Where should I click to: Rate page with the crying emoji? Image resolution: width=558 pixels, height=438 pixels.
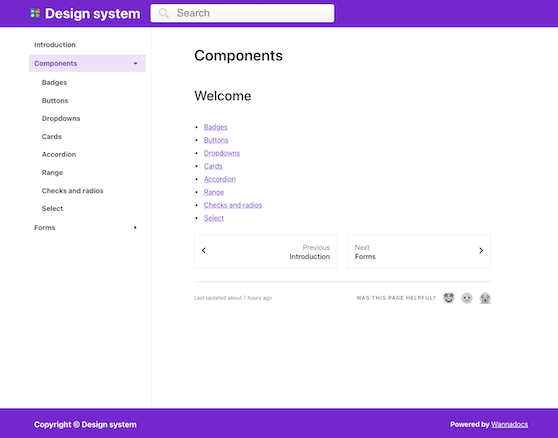(485, 298)
